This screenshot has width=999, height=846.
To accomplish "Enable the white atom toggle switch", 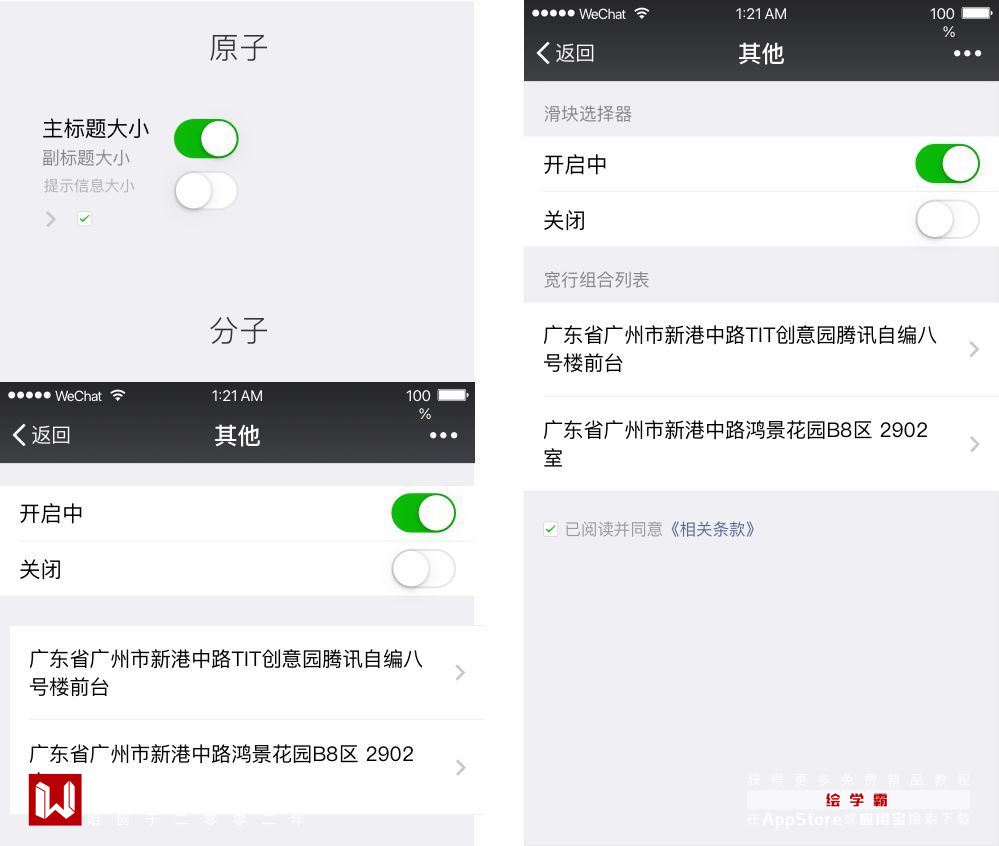I will (206, 190).
